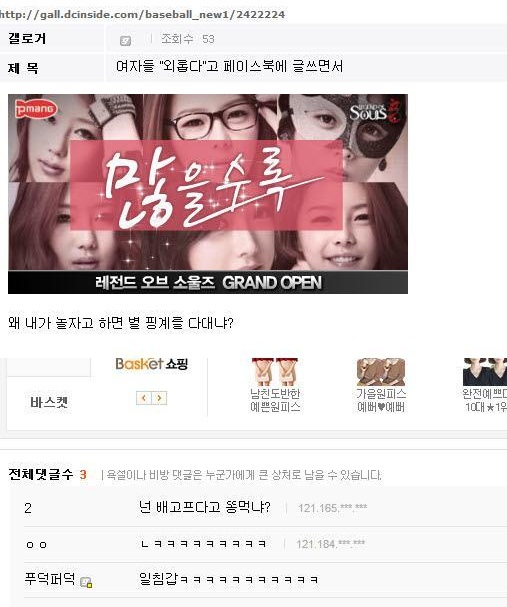Click the 전체댓글수 3 comment count
The height and width of the screenshot is (607, 507).
click(x=48, y=474)
